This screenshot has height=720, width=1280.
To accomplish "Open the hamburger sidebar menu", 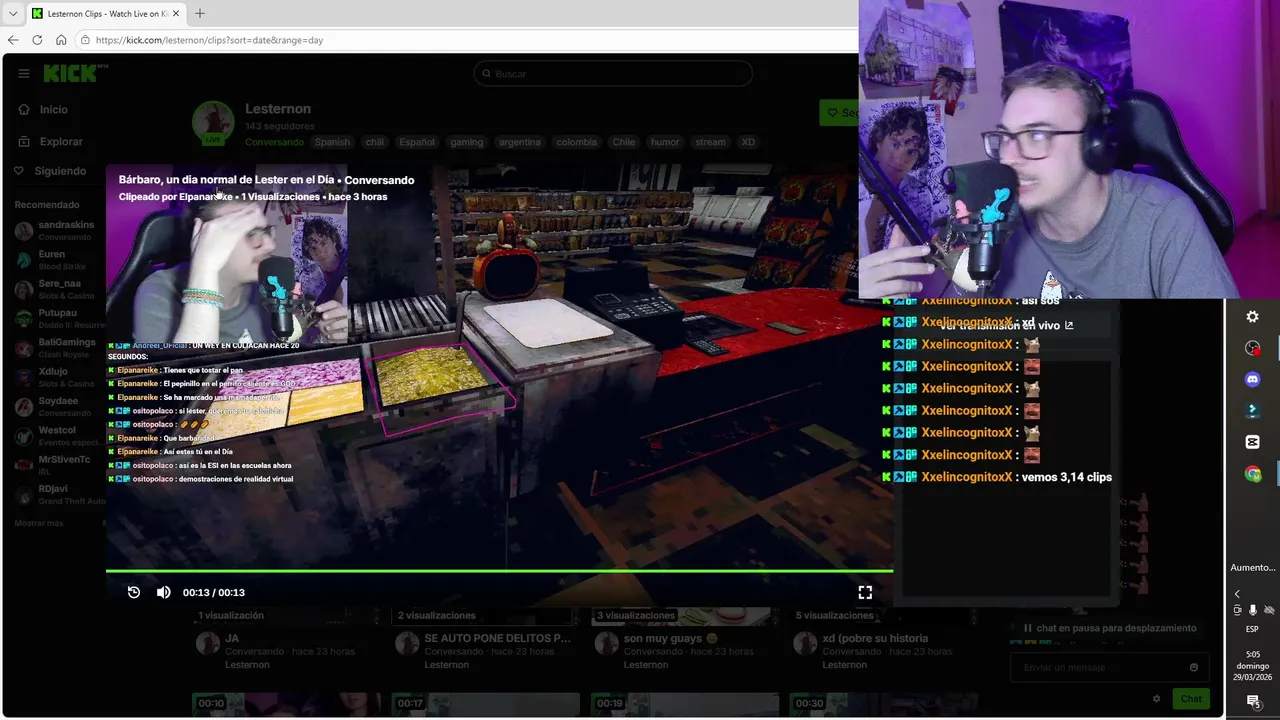I will click(24, 73).
